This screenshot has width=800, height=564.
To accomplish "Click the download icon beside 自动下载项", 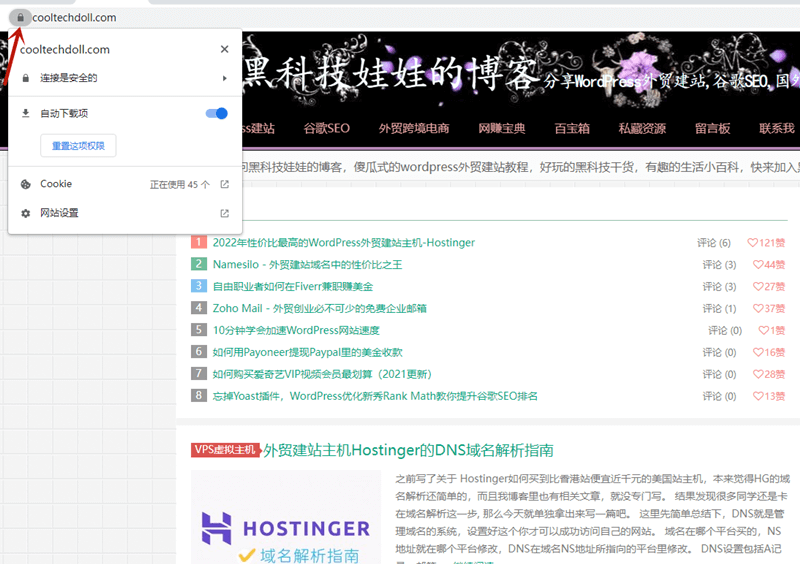I will [x=26, y=113].
